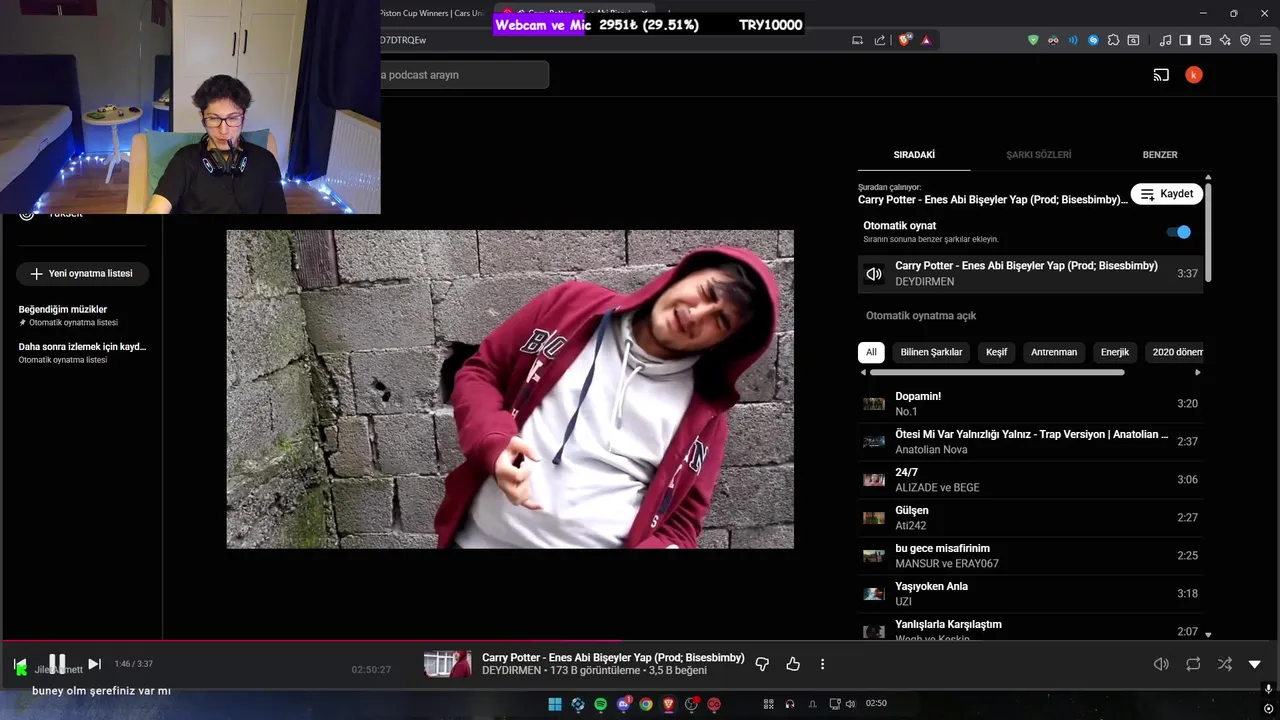Viewport: 1280px width, 720px height.
Task: Select the Antrenman filter chip
Action: 1054,352
